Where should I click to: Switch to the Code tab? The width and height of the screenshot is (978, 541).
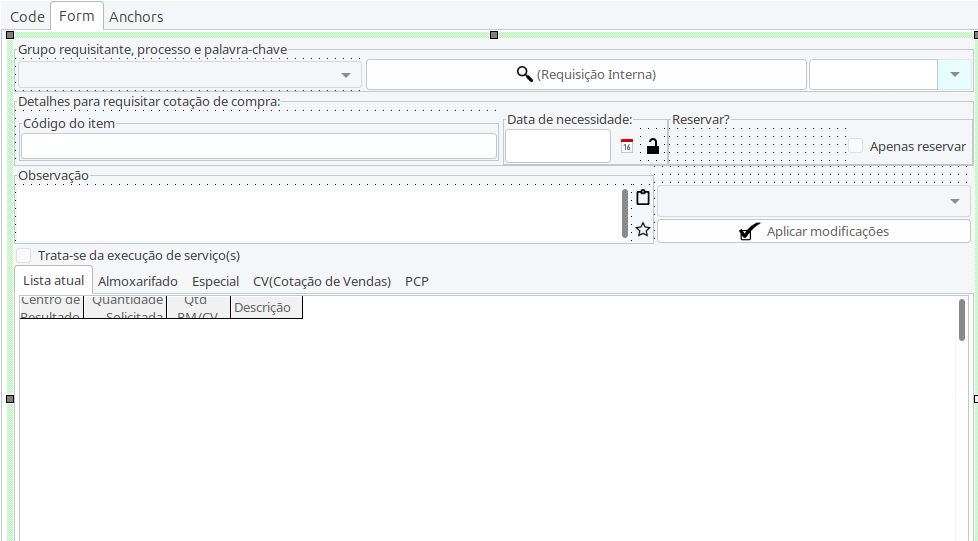coord(27,17)
